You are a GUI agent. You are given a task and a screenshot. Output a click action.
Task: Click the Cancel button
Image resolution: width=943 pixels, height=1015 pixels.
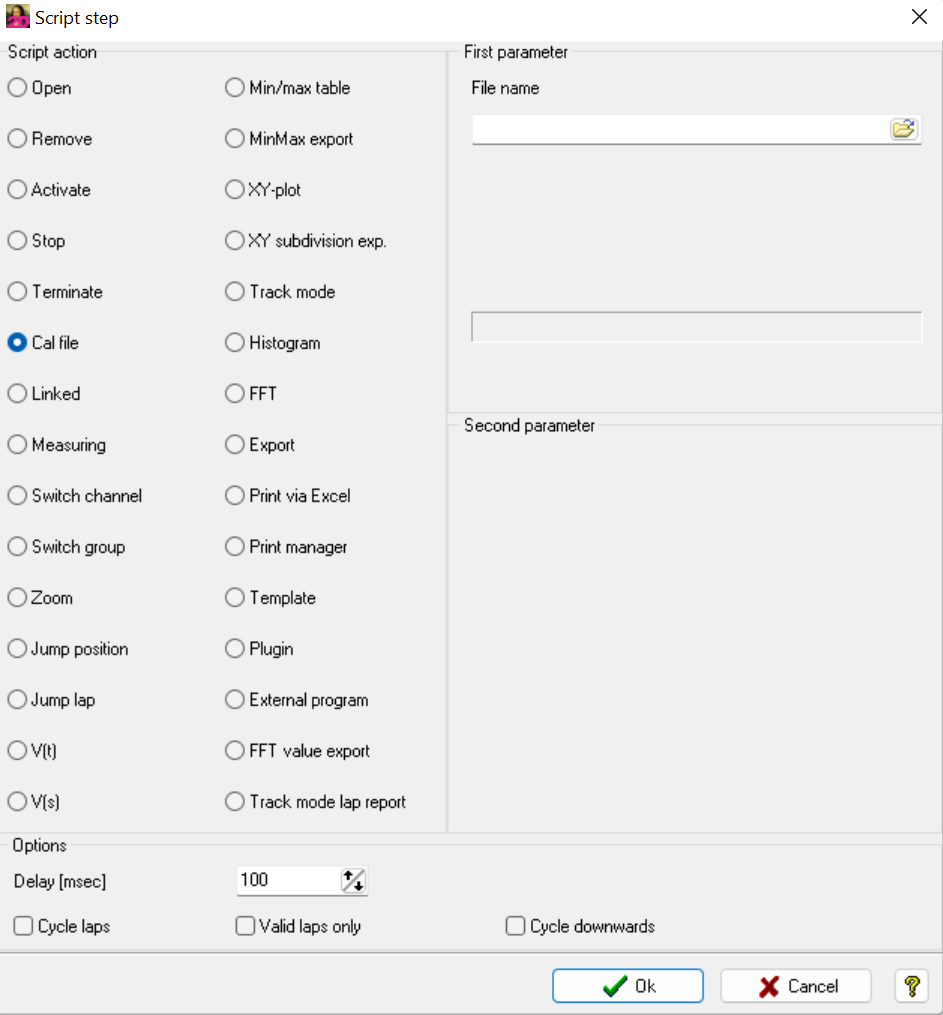click(796, 986)
